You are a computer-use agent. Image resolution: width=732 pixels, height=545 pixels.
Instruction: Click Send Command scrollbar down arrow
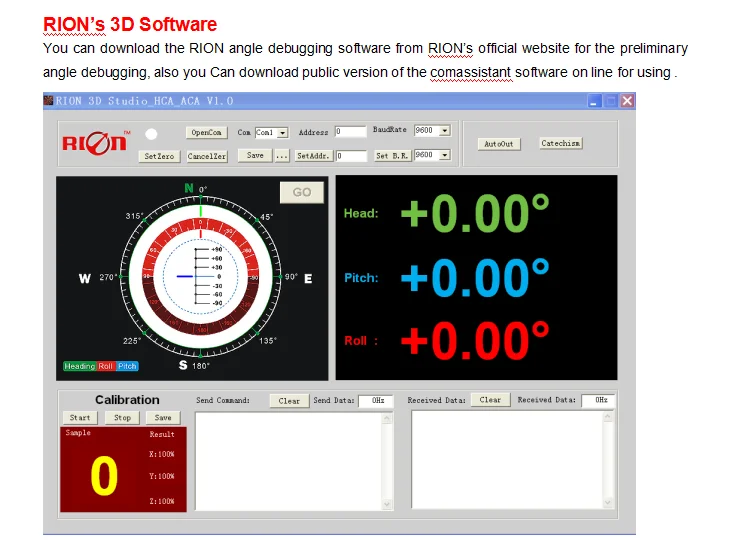(387, 504)
